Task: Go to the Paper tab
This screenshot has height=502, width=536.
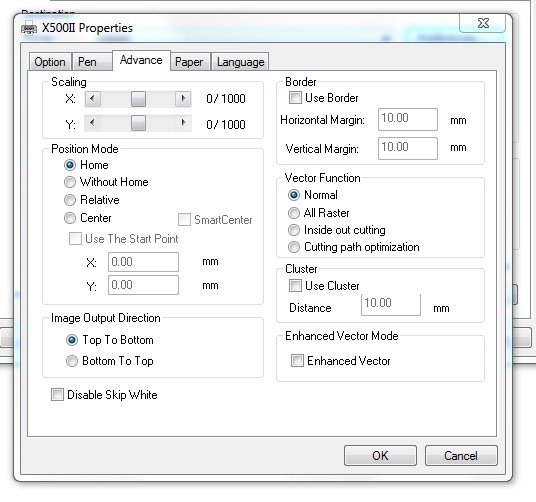Action: pyautogui.click(x=189, y=62)
